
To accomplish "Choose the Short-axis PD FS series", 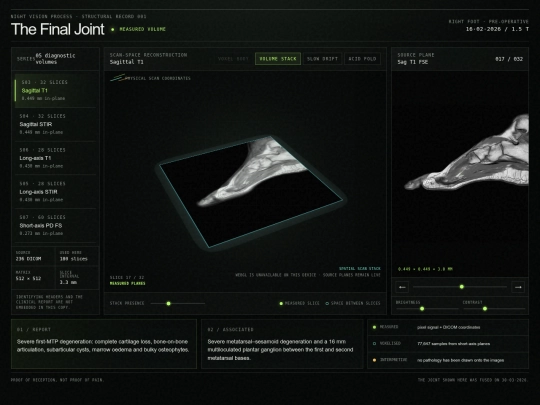I will click(x=55, y=225).
